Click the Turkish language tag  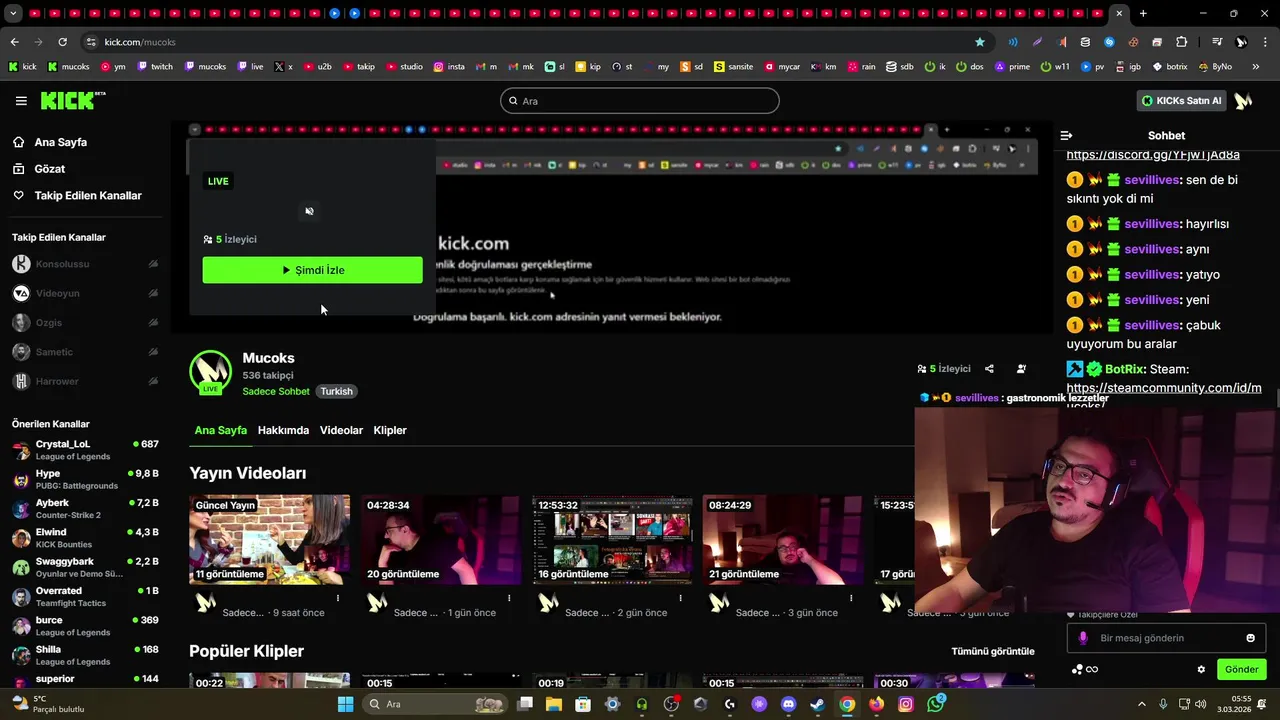[336, 391]
